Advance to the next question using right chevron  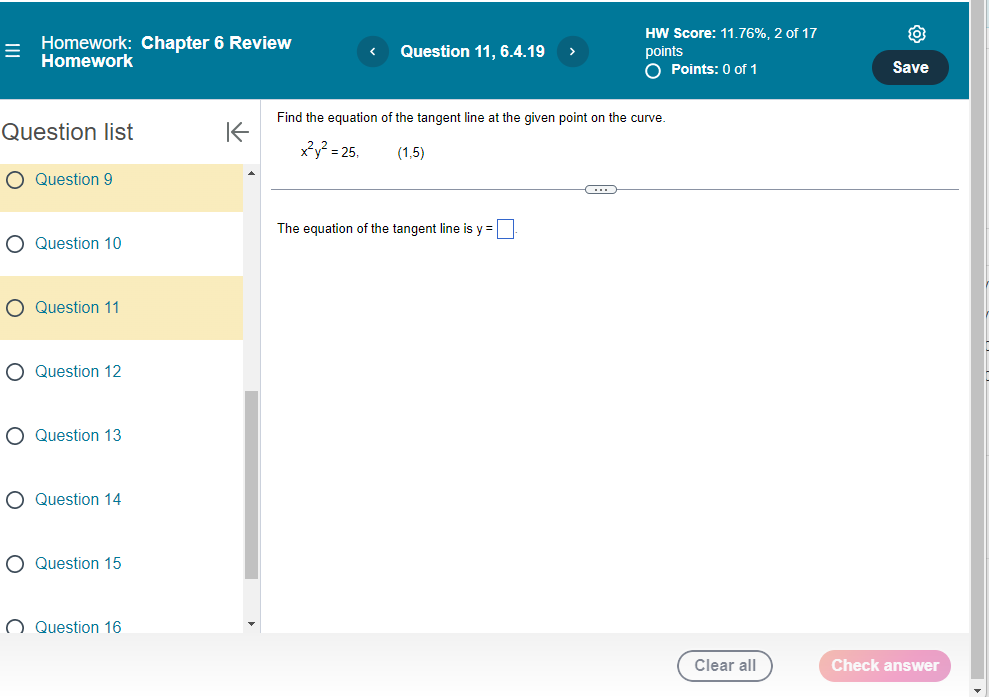click(x=572, y=51)
